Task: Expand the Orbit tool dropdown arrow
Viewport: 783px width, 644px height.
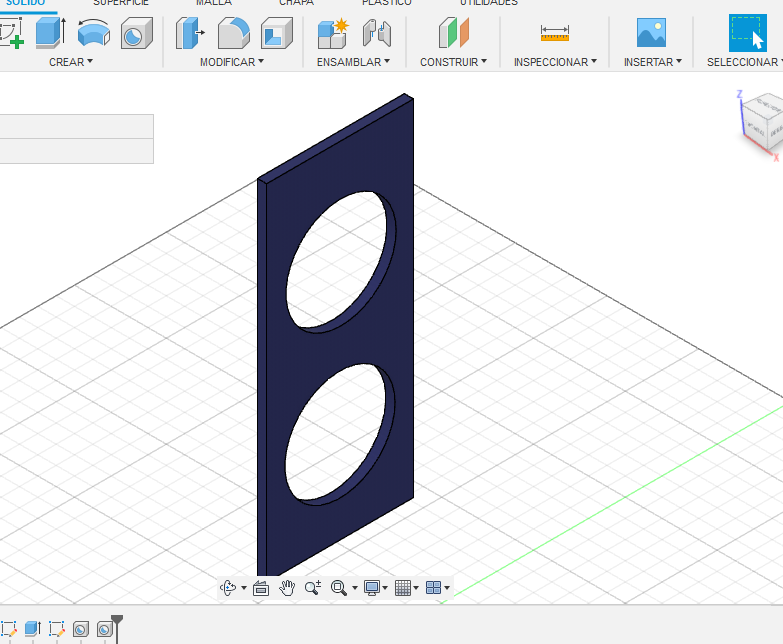Action: [244, 588]
